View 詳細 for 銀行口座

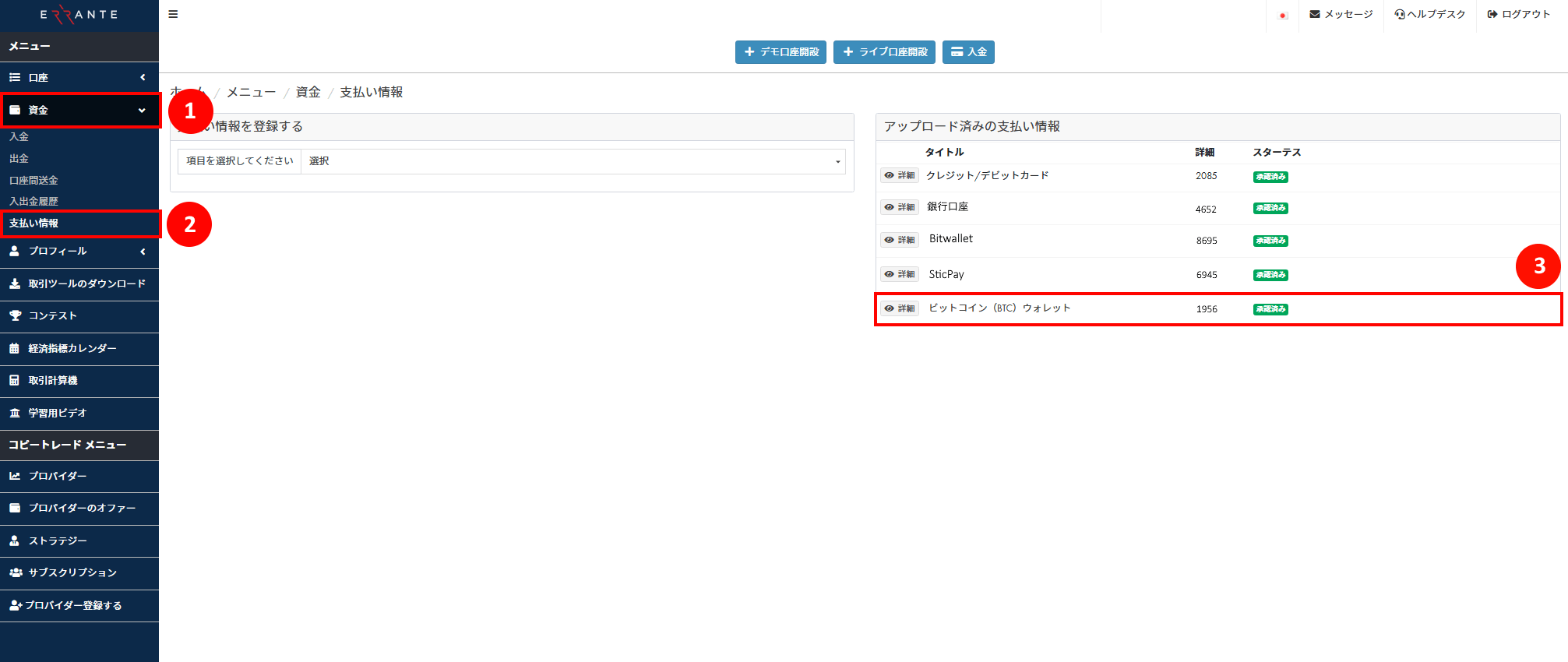pos(900,207)
